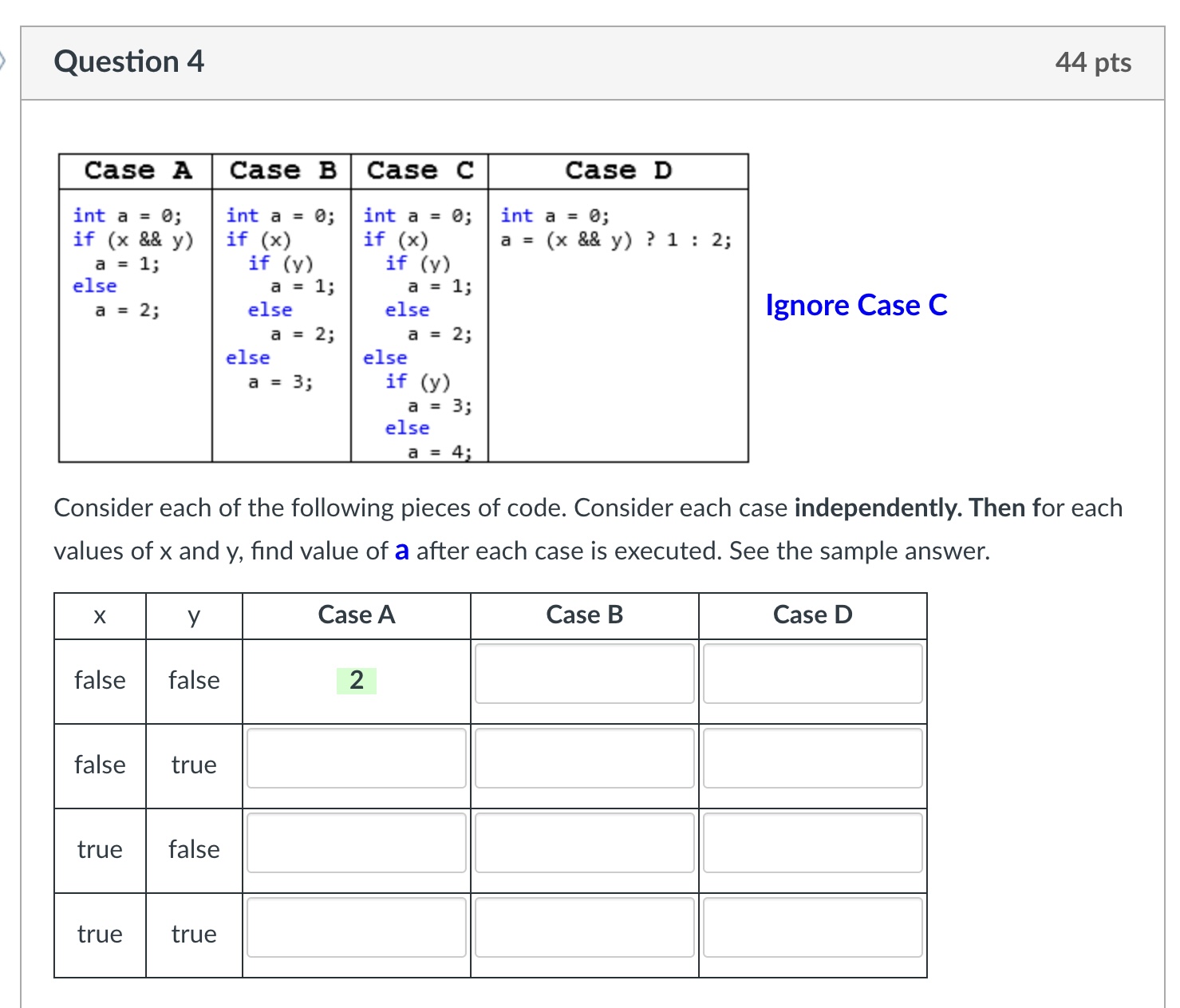Click the 44 pts label

[x=1093, y=61]
